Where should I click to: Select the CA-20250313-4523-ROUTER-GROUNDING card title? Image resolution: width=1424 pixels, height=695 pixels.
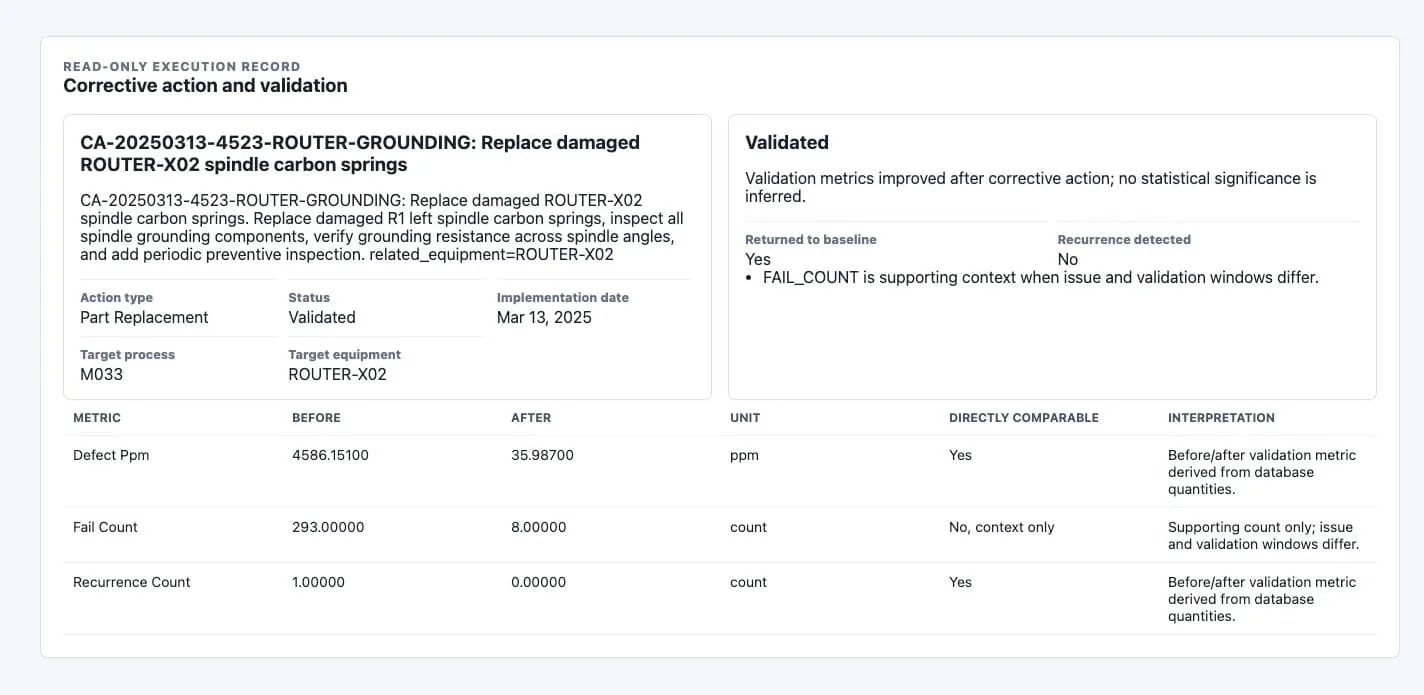(360, 153)
